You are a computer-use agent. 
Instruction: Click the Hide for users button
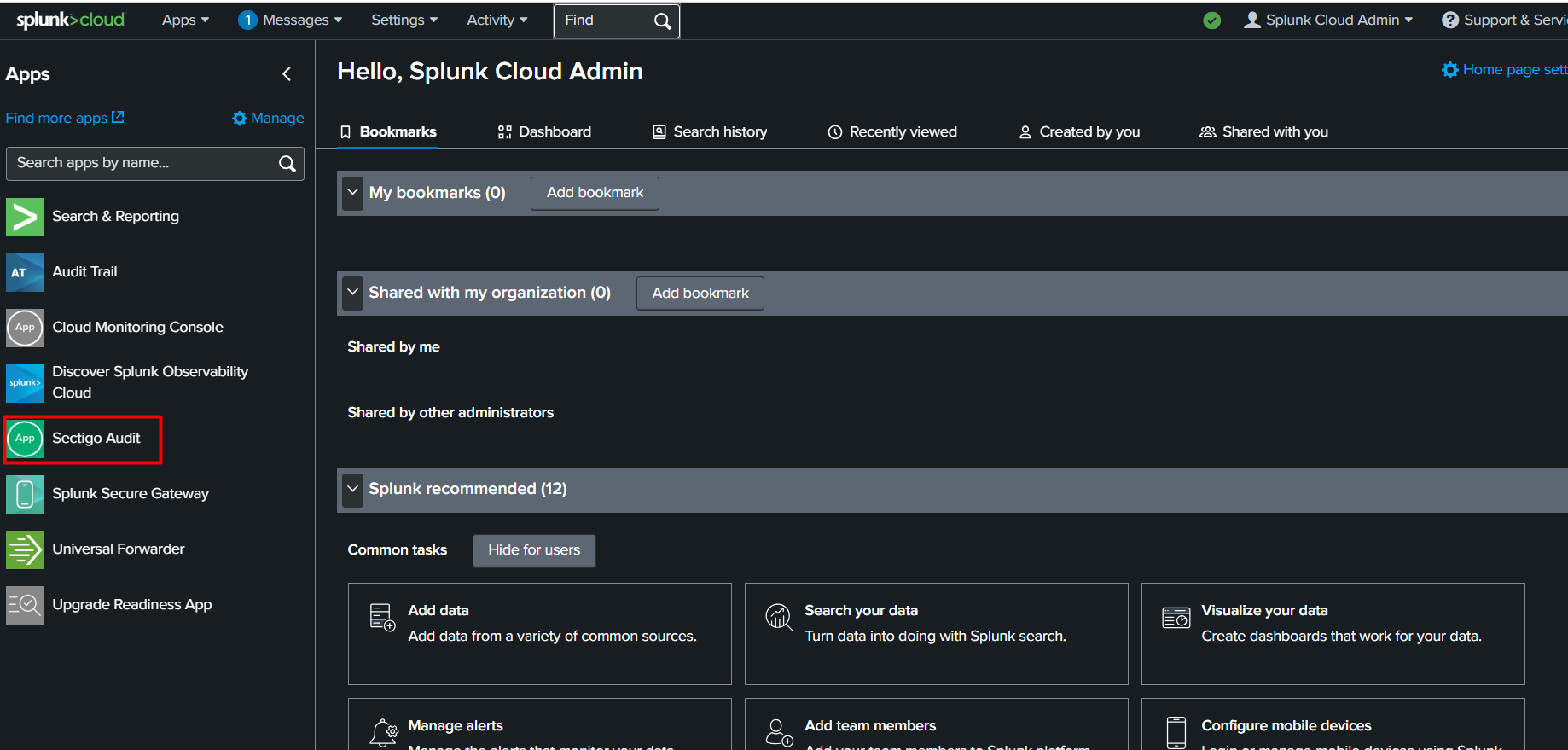[x=534, y=550]
